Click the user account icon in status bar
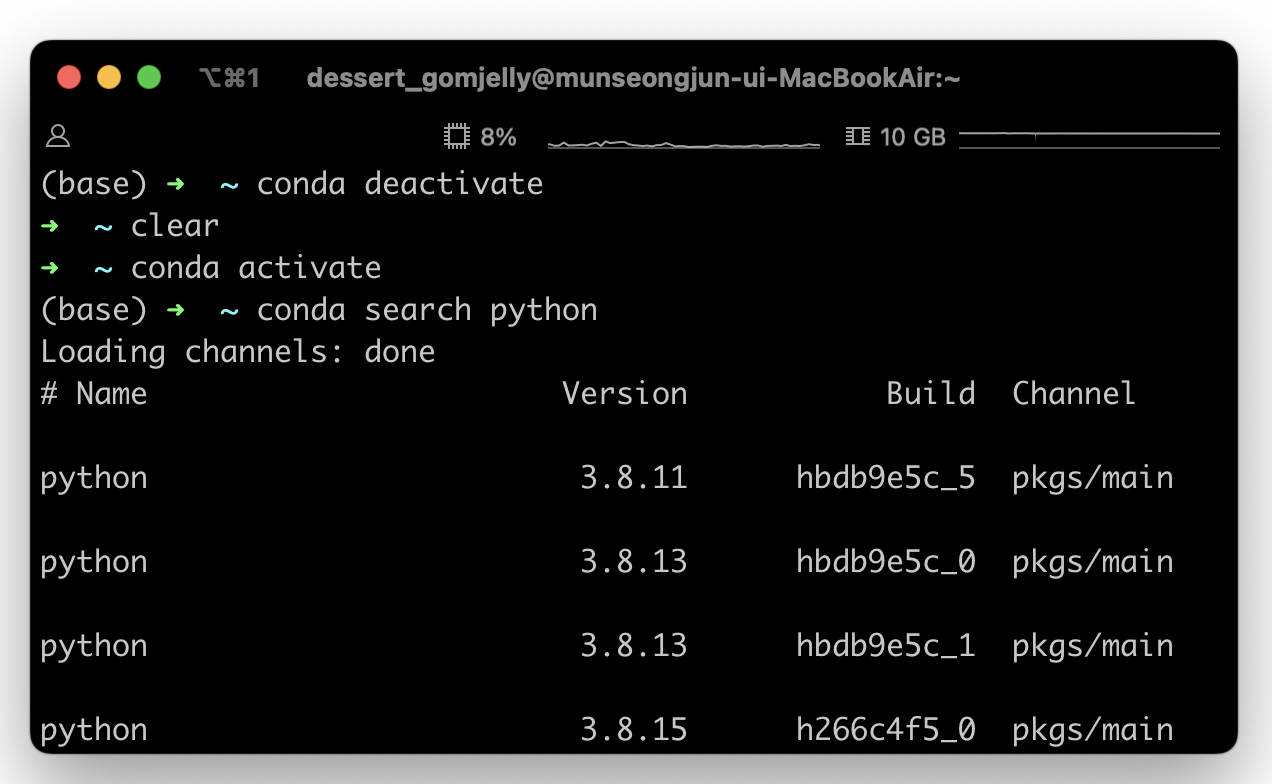The width and height of the screenshot is (1272, 784). [x=59, y=137]
